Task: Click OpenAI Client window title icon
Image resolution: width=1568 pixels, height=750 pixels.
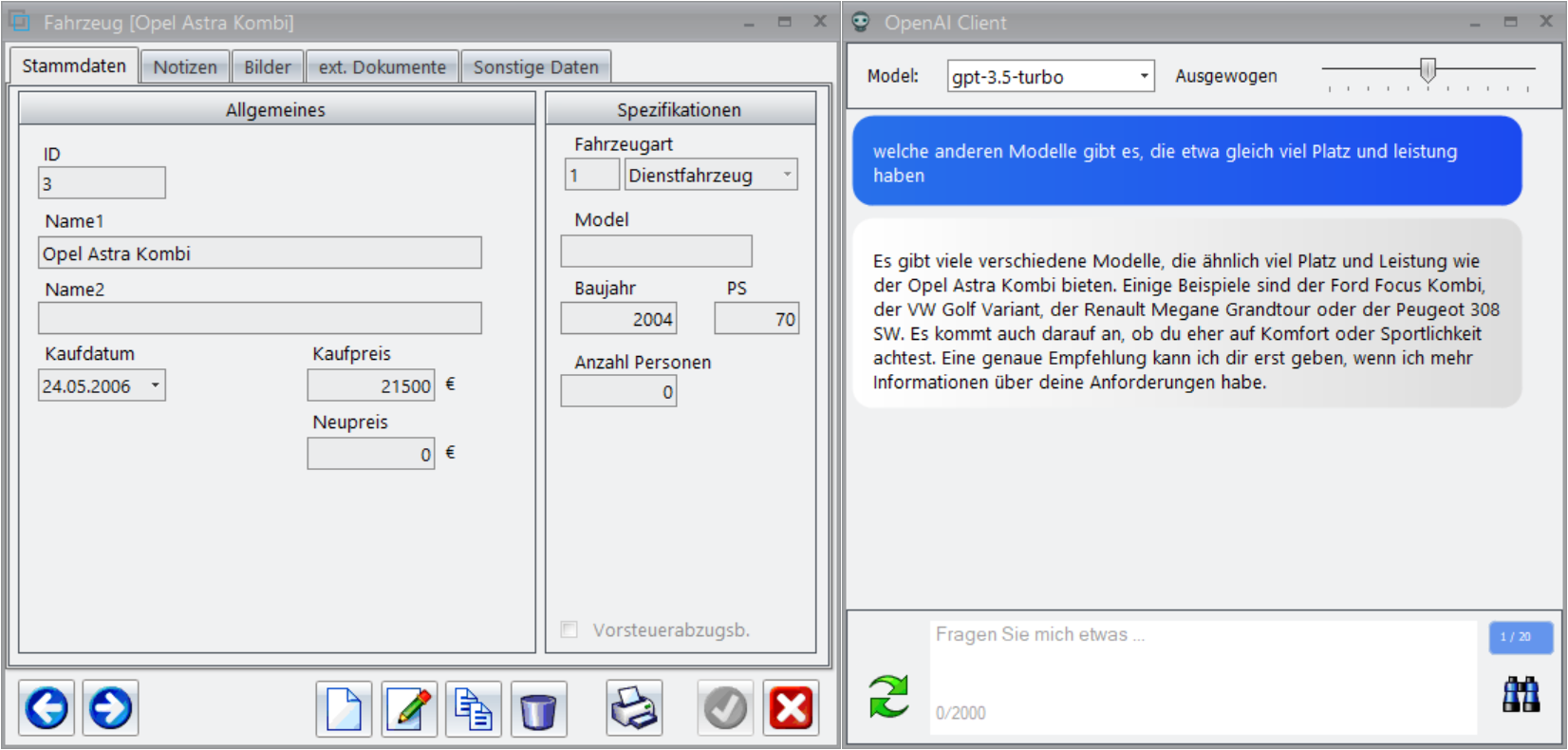Action: [861, 22]
